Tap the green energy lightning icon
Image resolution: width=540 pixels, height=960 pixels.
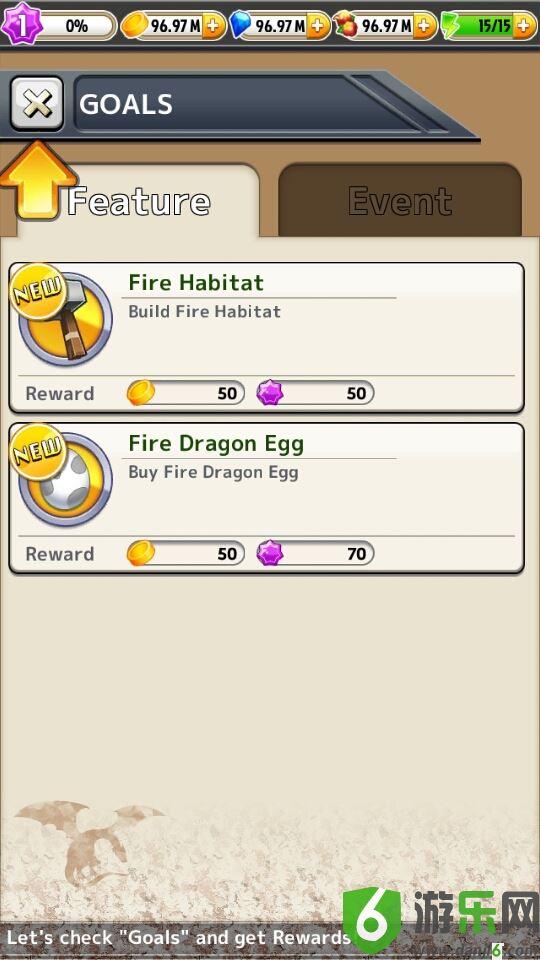tap(451, 26)
